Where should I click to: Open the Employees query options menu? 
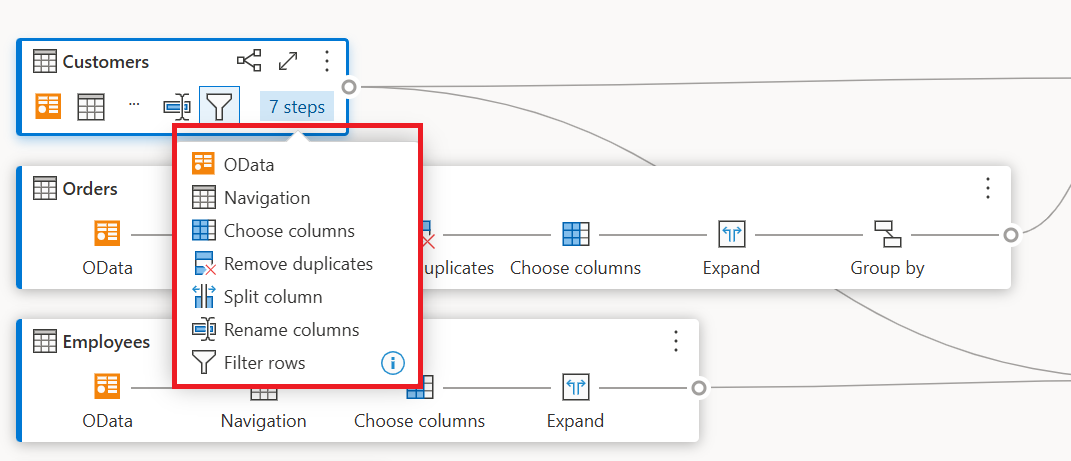(676, 341)
